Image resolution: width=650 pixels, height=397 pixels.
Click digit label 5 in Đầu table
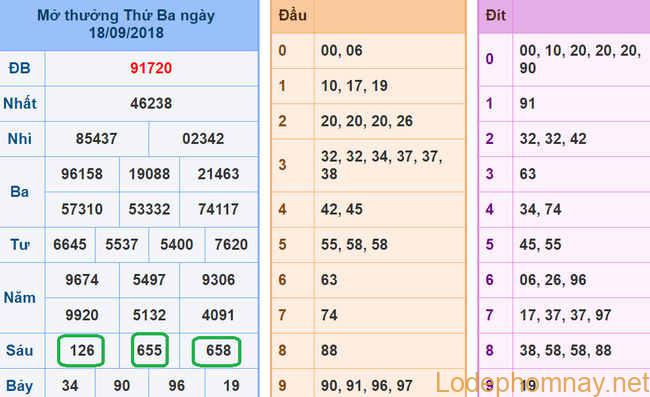pyautogui.click(x=282, y=244)
